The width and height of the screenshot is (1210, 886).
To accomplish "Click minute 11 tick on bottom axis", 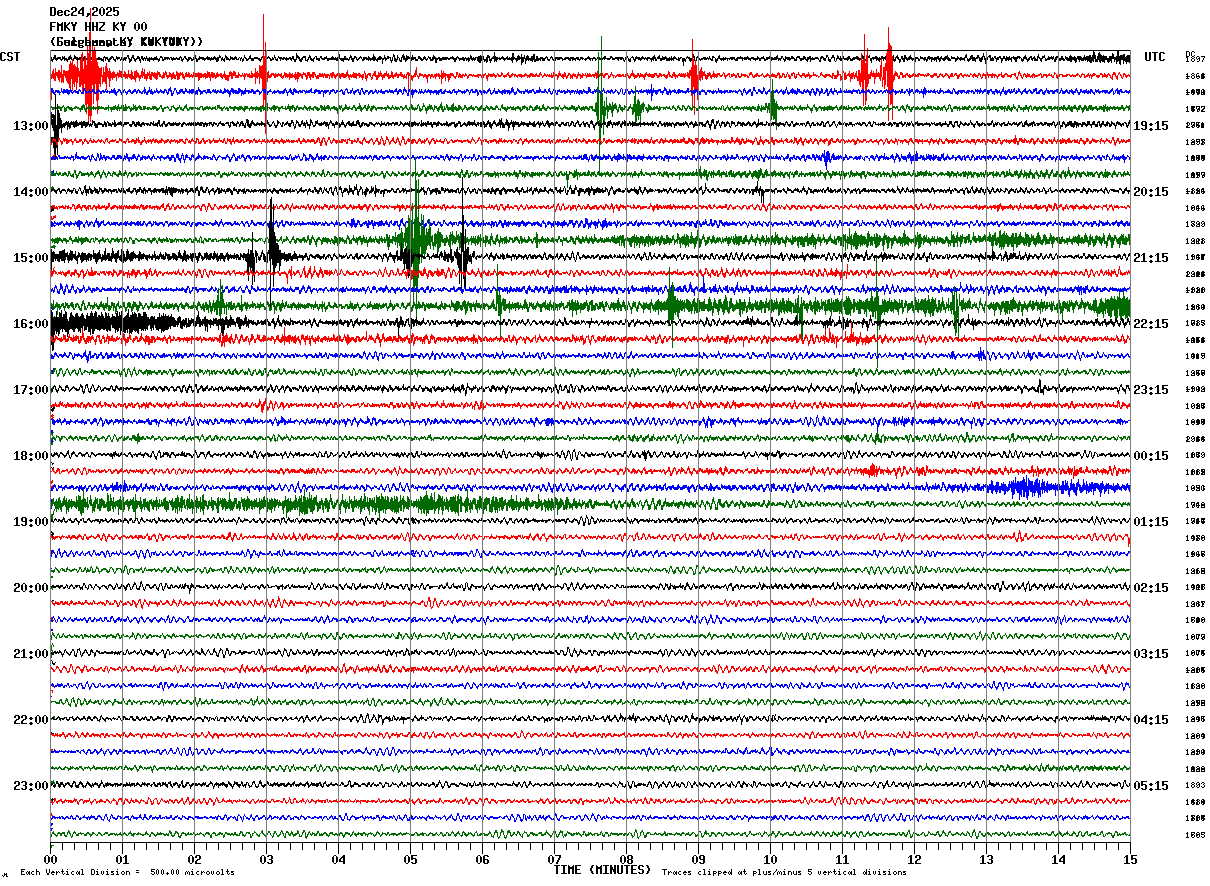I will 842,859.
